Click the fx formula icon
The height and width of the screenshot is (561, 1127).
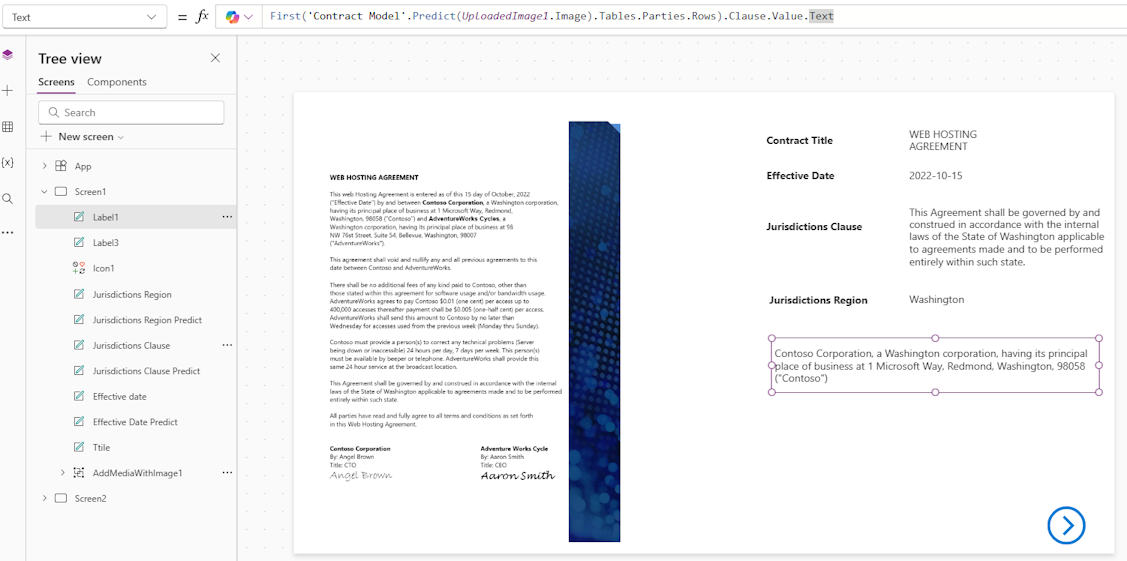click(202, 17)
